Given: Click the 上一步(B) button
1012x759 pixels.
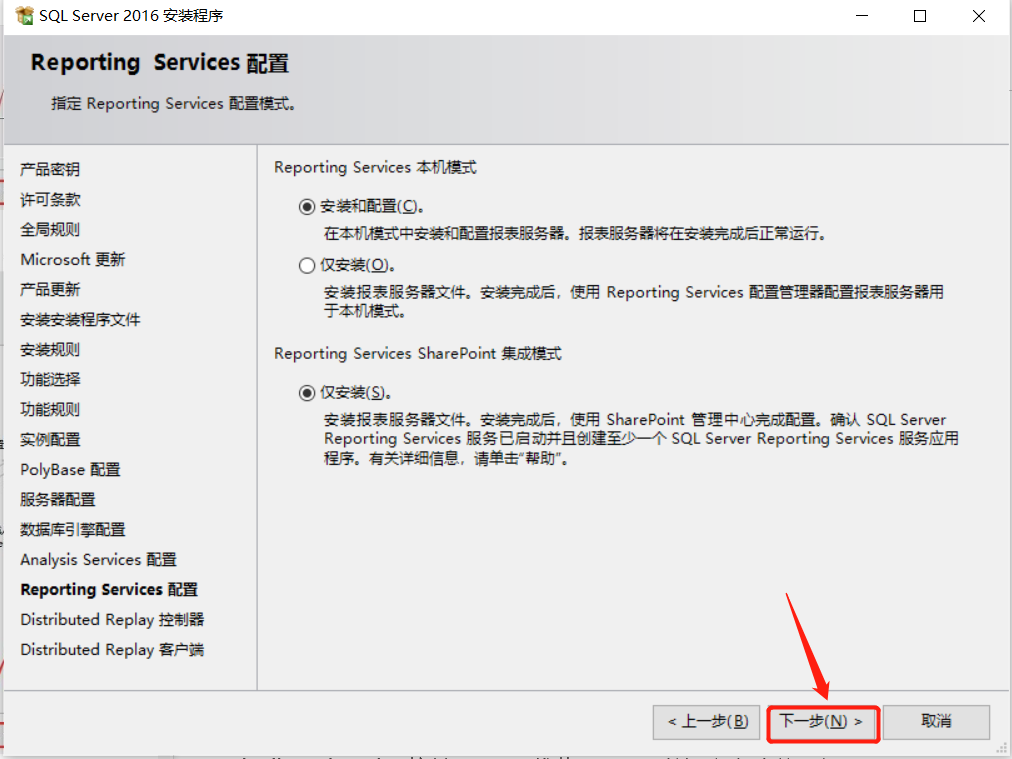Looking at the screenshot, I should tap(706, 722).
